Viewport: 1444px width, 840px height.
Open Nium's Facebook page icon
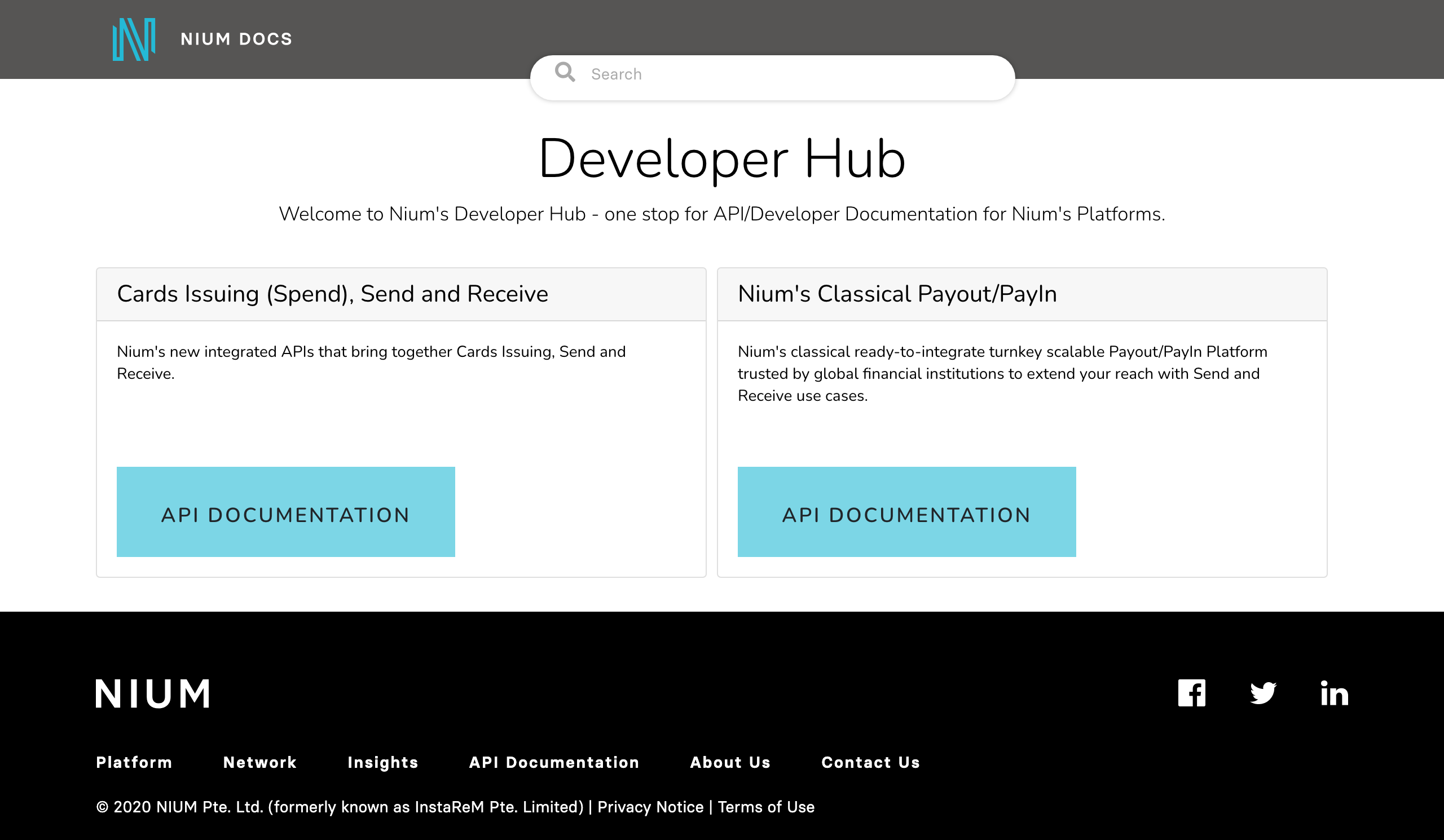[x=1191, y=693]
